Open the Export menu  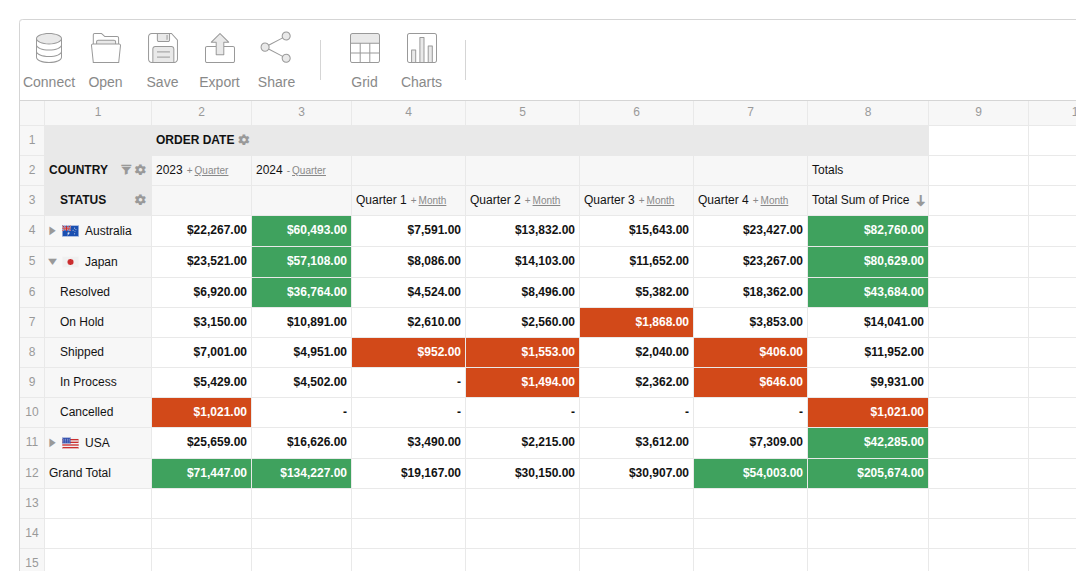pos(219,49)
